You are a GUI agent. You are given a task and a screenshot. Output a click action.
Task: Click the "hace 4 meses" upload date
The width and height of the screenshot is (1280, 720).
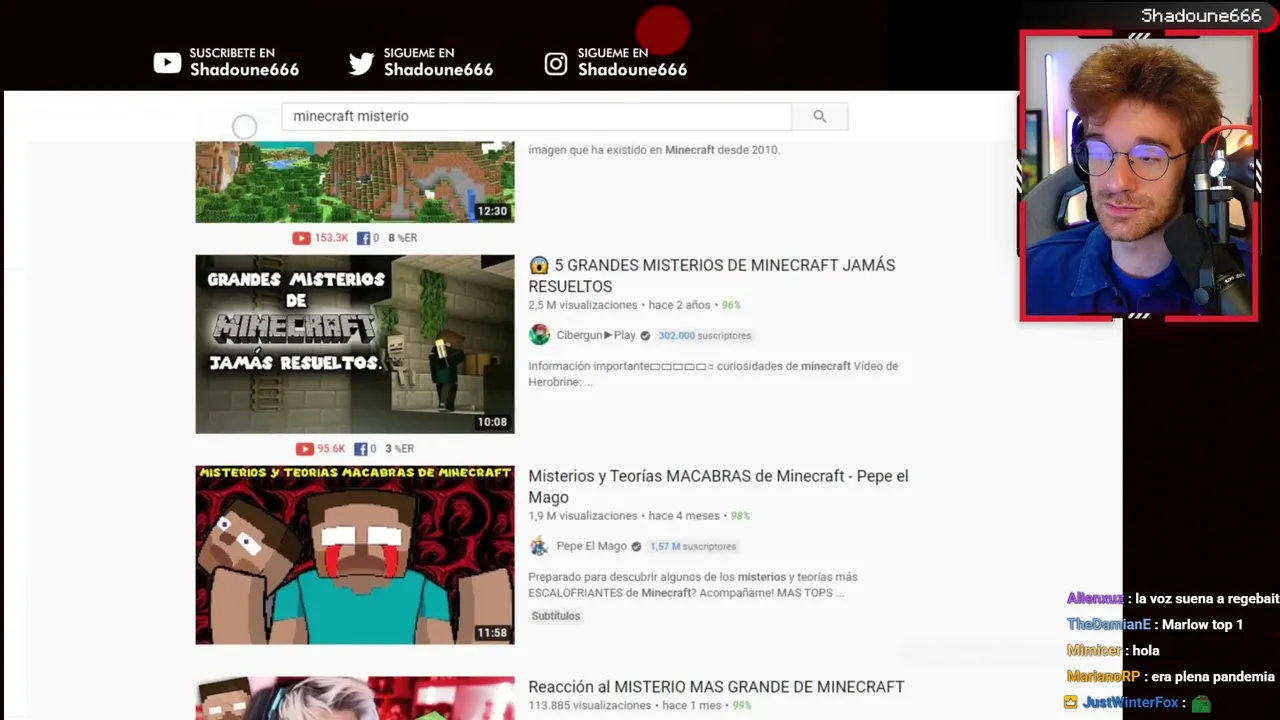(x=684, y=516)
